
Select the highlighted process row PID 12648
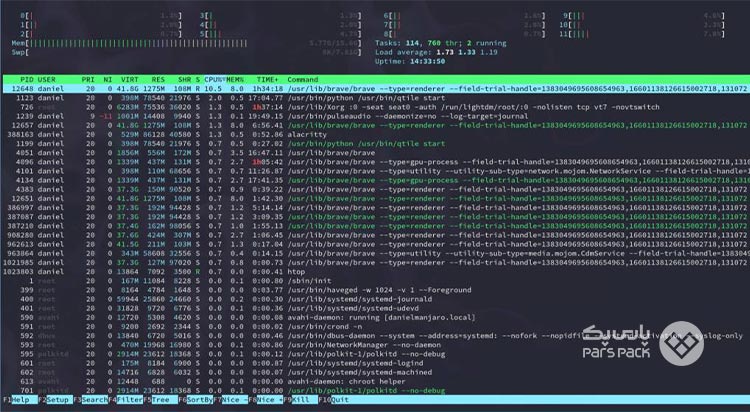376,89
